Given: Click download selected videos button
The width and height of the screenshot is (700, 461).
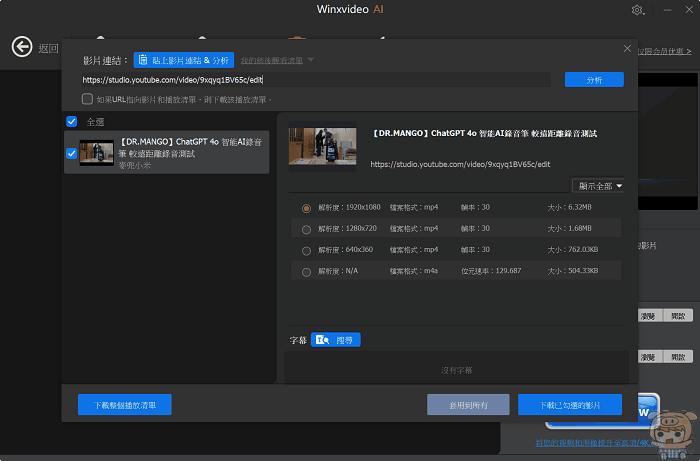Looking at the screenshot, I should (x=570, y=405).
